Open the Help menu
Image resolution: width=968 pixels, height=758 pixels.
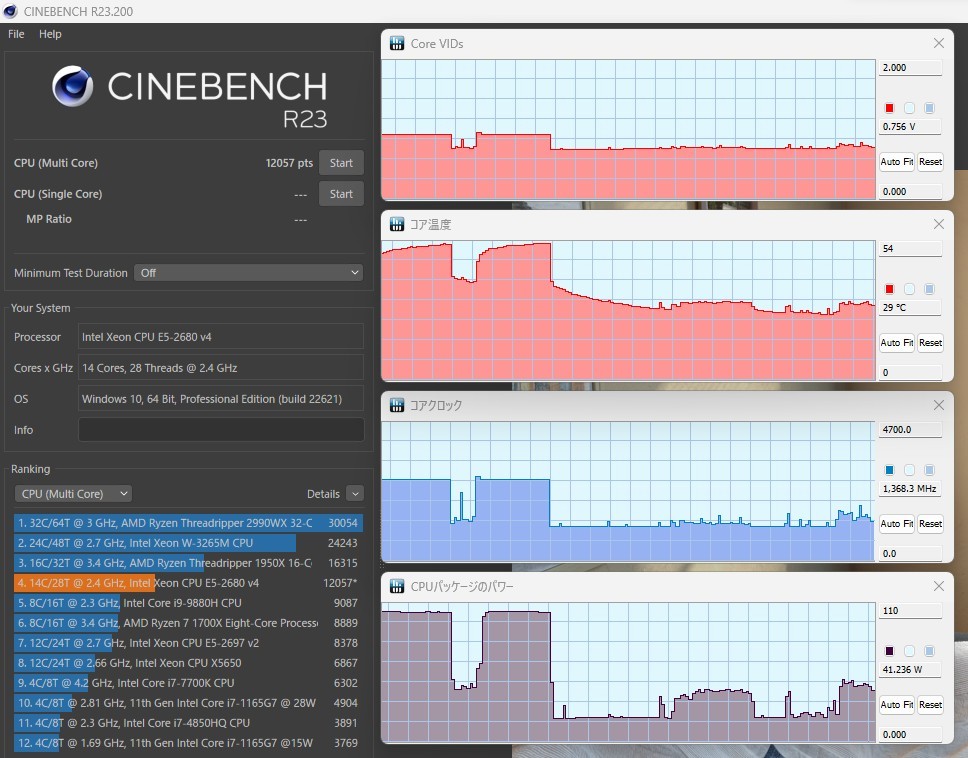(50, 34)
